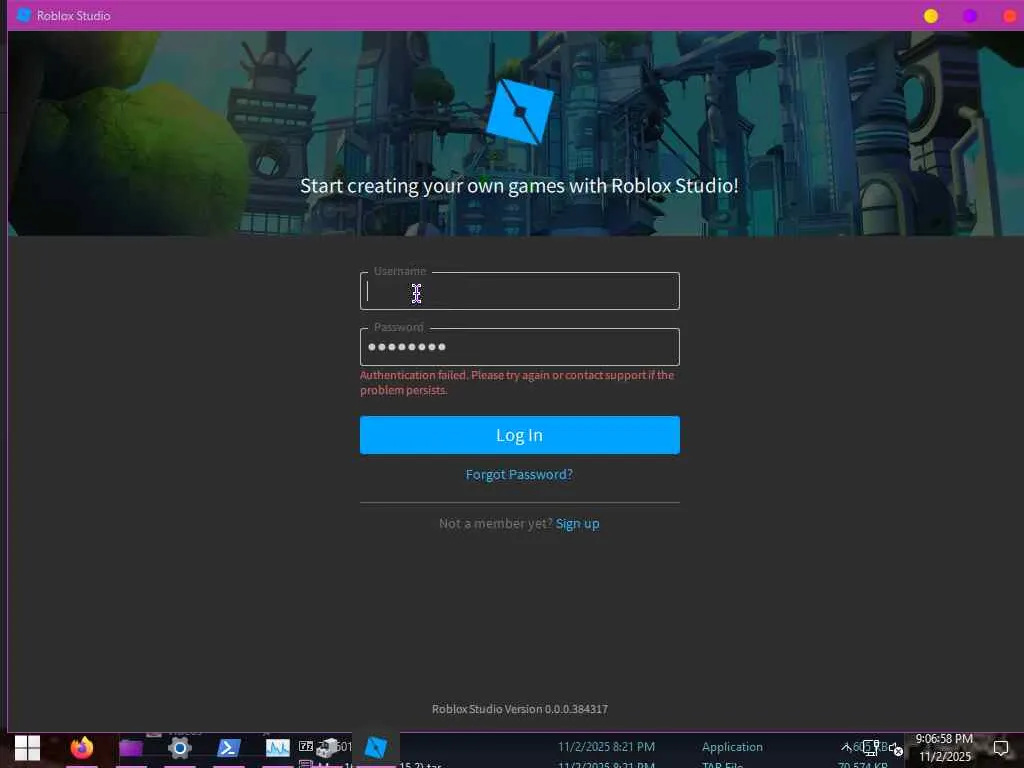
Task: Open the 7-Zip taskbar icon
Action: tap(306, 746)
